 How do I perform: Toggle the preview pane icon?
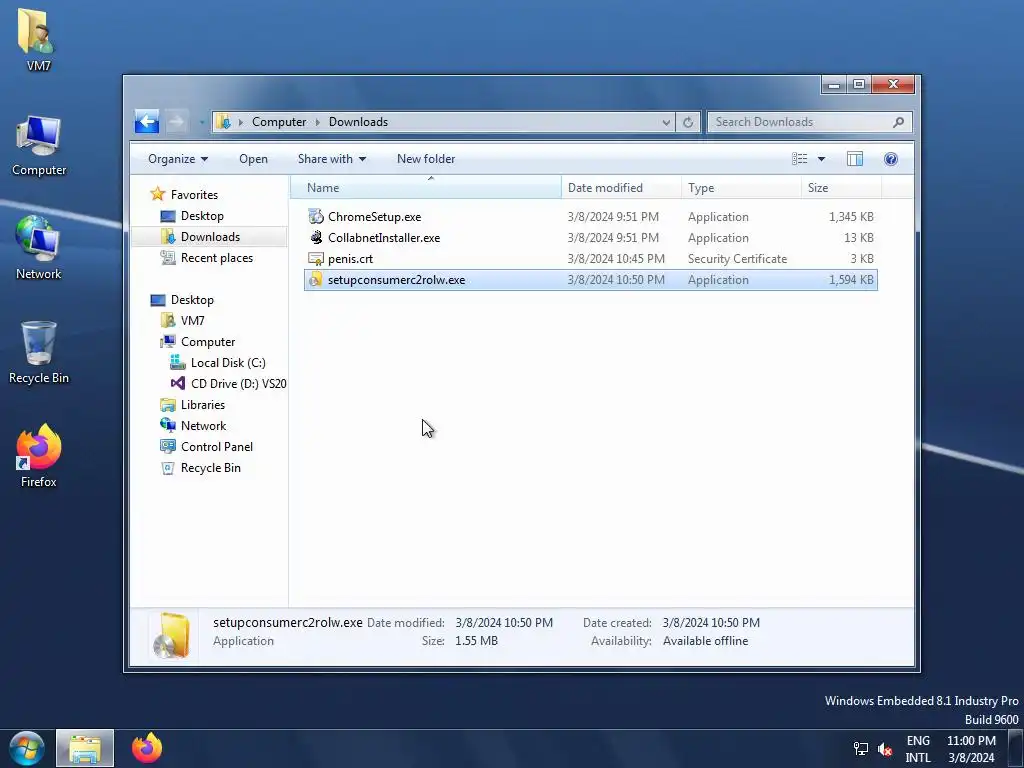pos(855,159)
